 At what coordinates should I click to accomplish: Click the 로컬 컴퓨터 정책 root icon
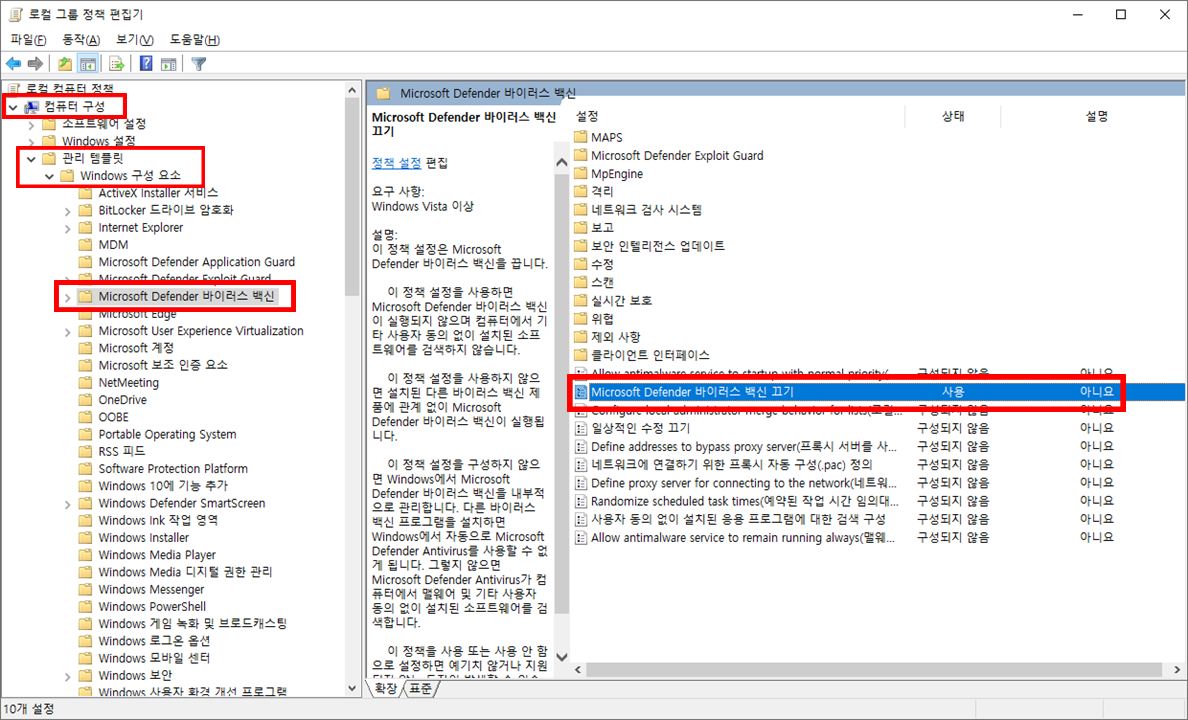(x=14, y=89)
